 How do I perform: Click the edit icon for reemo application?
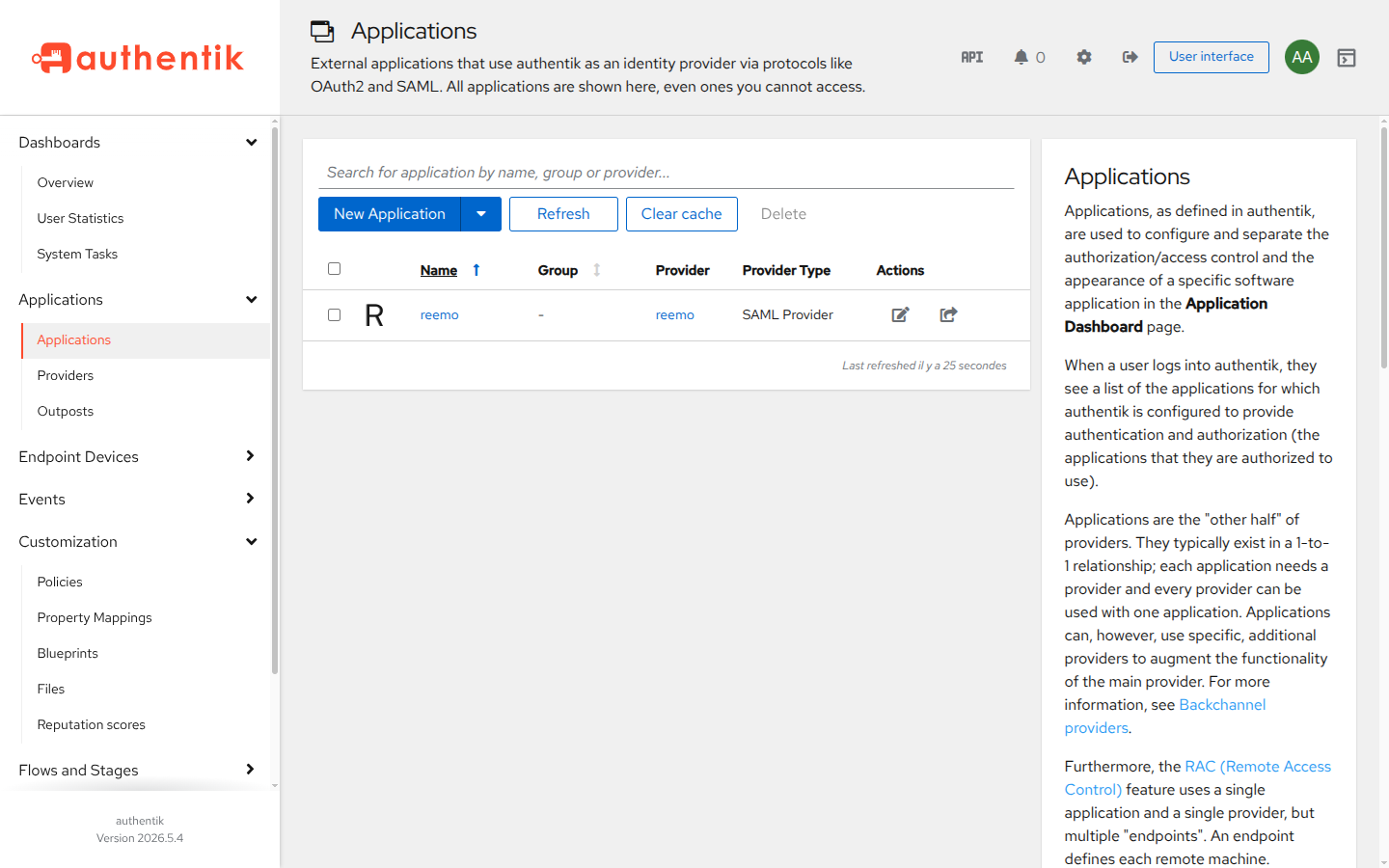pyautogui.click(x=900, y=314)
